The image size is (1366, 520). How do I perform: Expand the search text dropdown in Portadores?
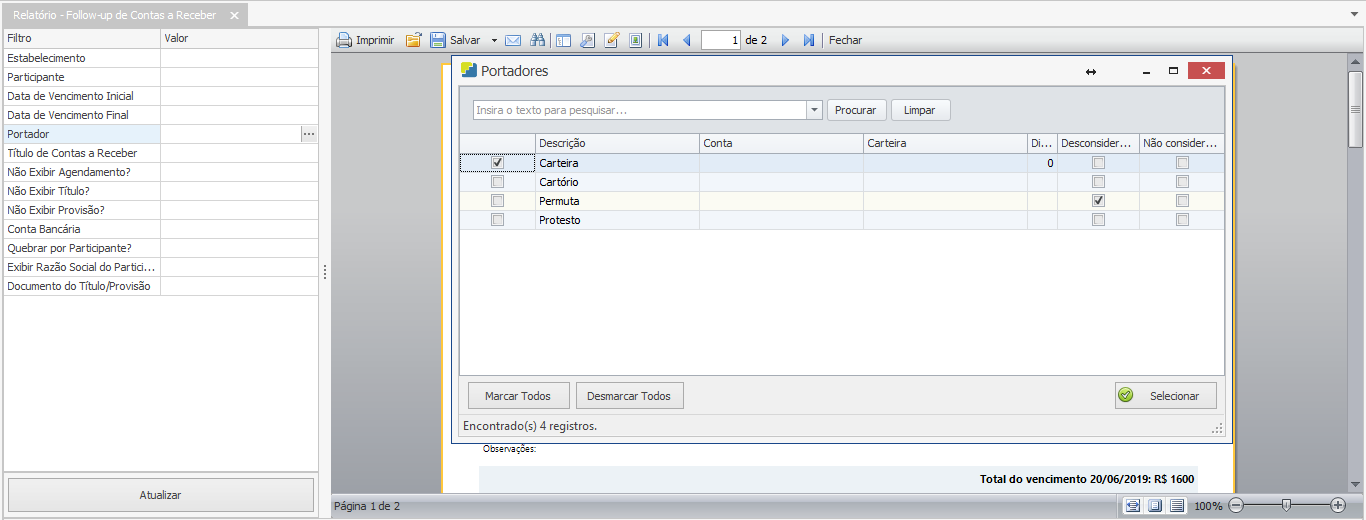pyautogui.click(x=814, y=110)
